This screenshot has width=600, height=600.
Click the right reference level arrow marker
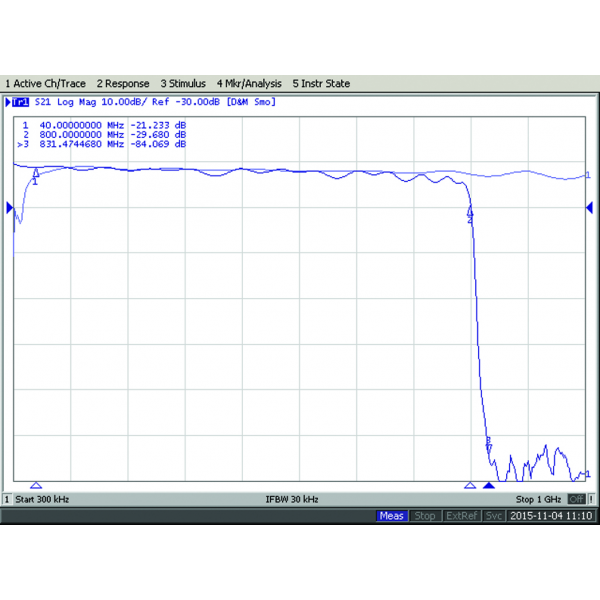pos(590,207)
